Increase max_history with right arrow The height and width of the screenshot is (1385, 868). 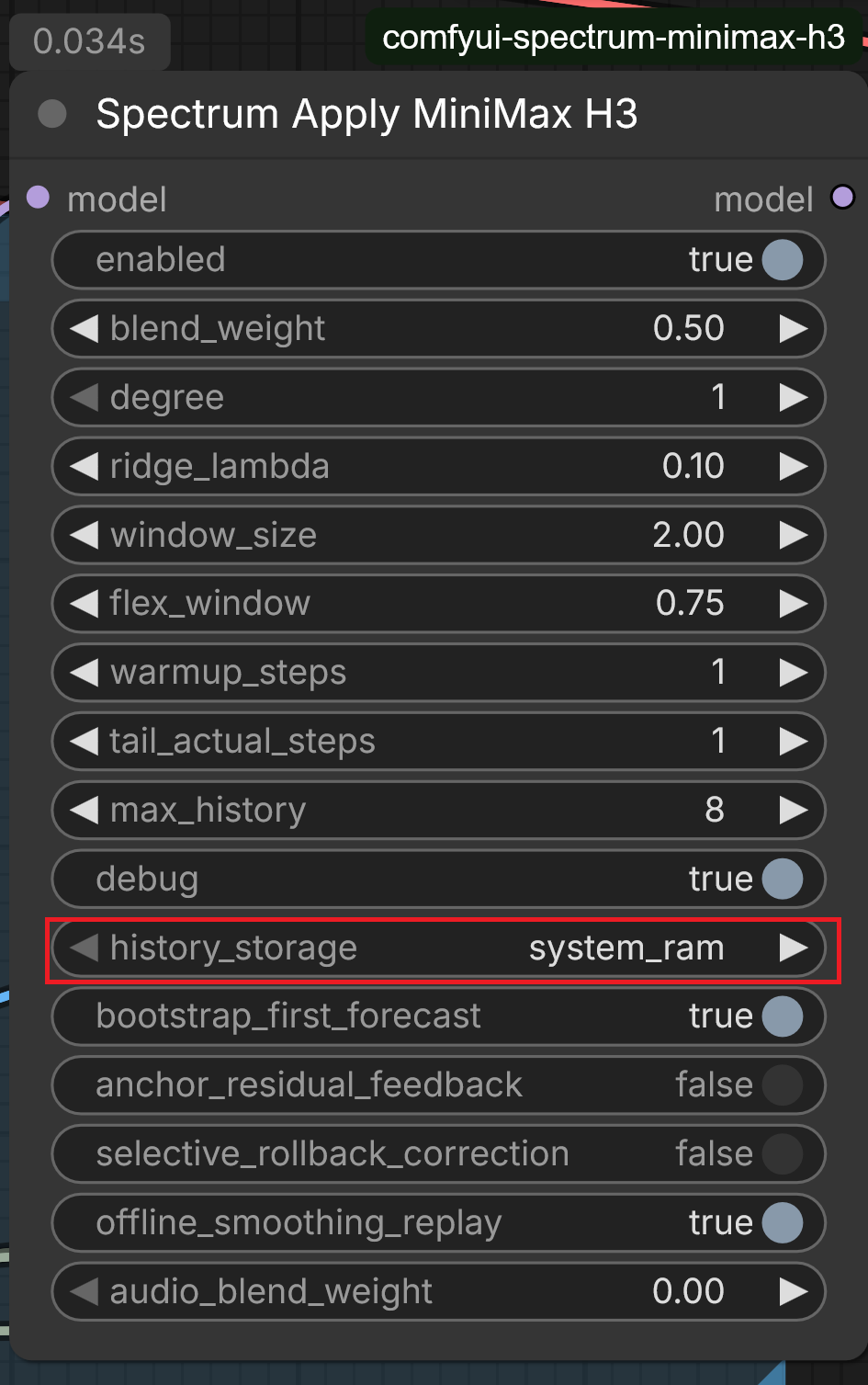tap(793, 810)
